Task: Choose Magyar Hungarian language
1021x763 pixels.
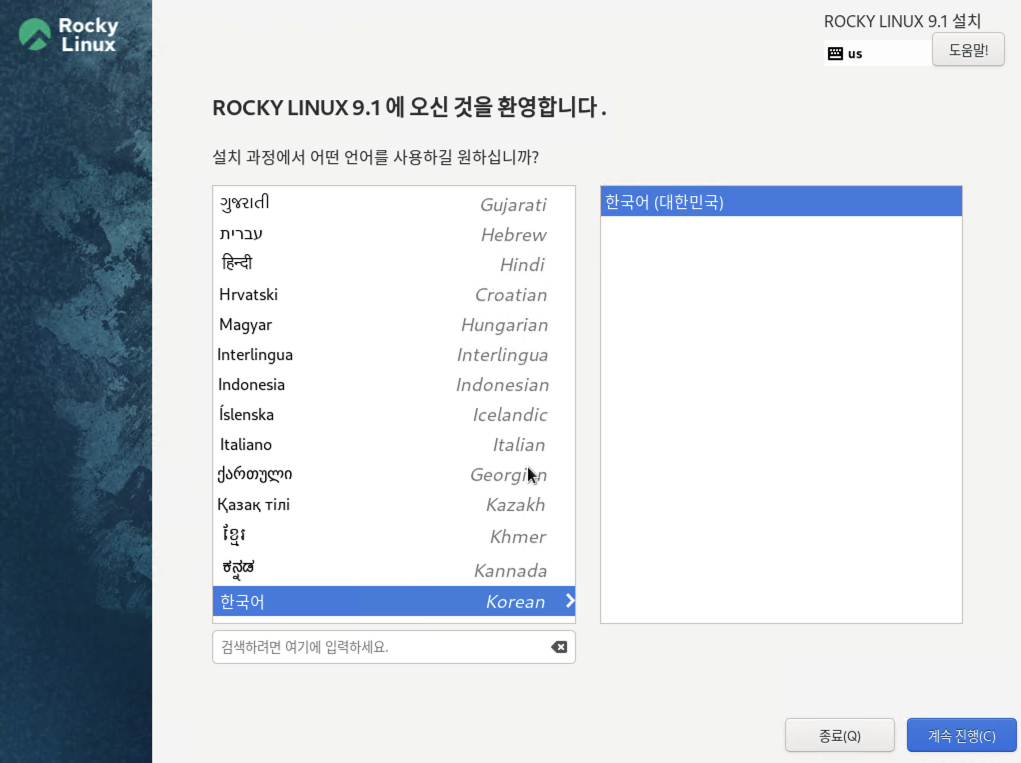Action: click(393, 324)
